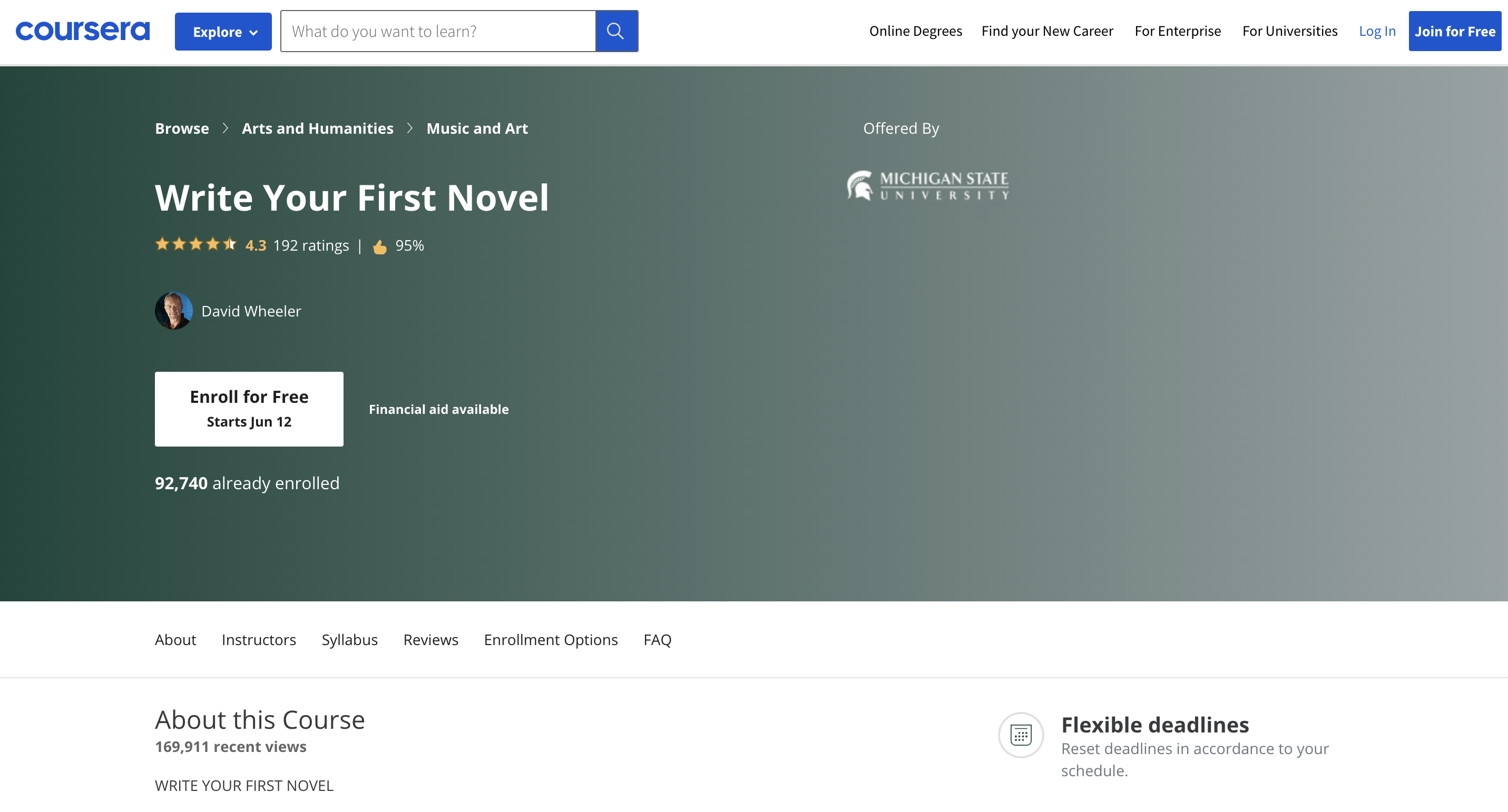
Task: Open Music and Art breadcrumb
Action: (477, 128)
